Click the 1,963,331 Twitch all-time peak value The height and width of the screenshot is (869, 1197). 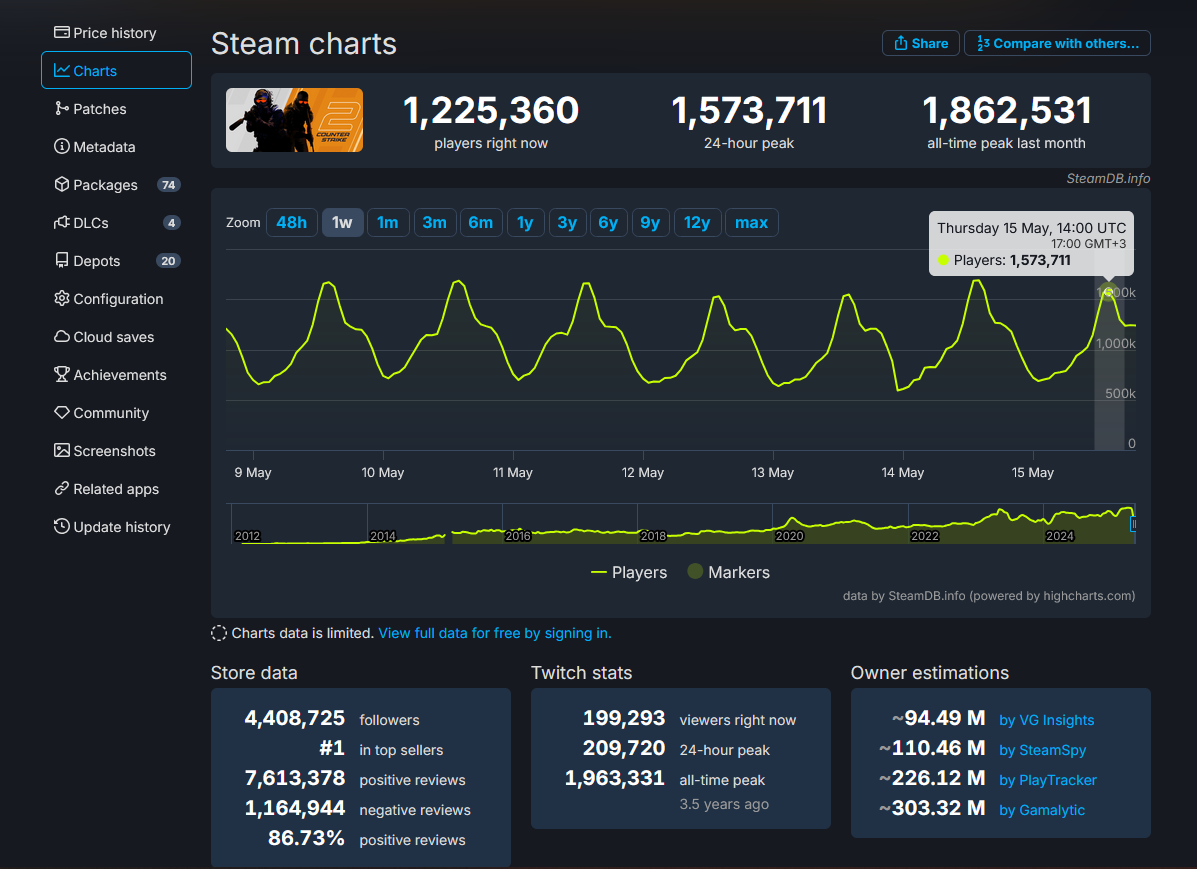(615, 778)
